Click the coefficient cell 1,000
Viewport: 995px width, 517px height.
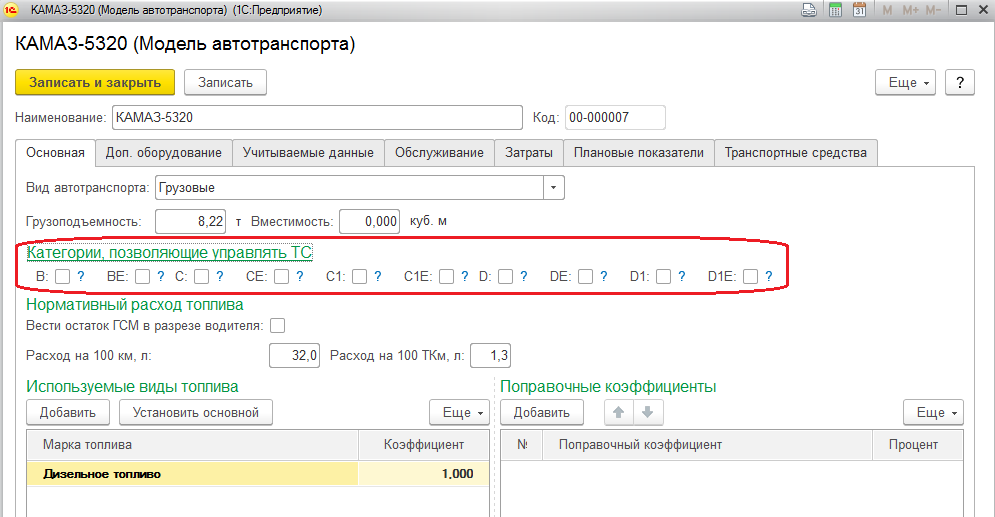coord(424,474)
